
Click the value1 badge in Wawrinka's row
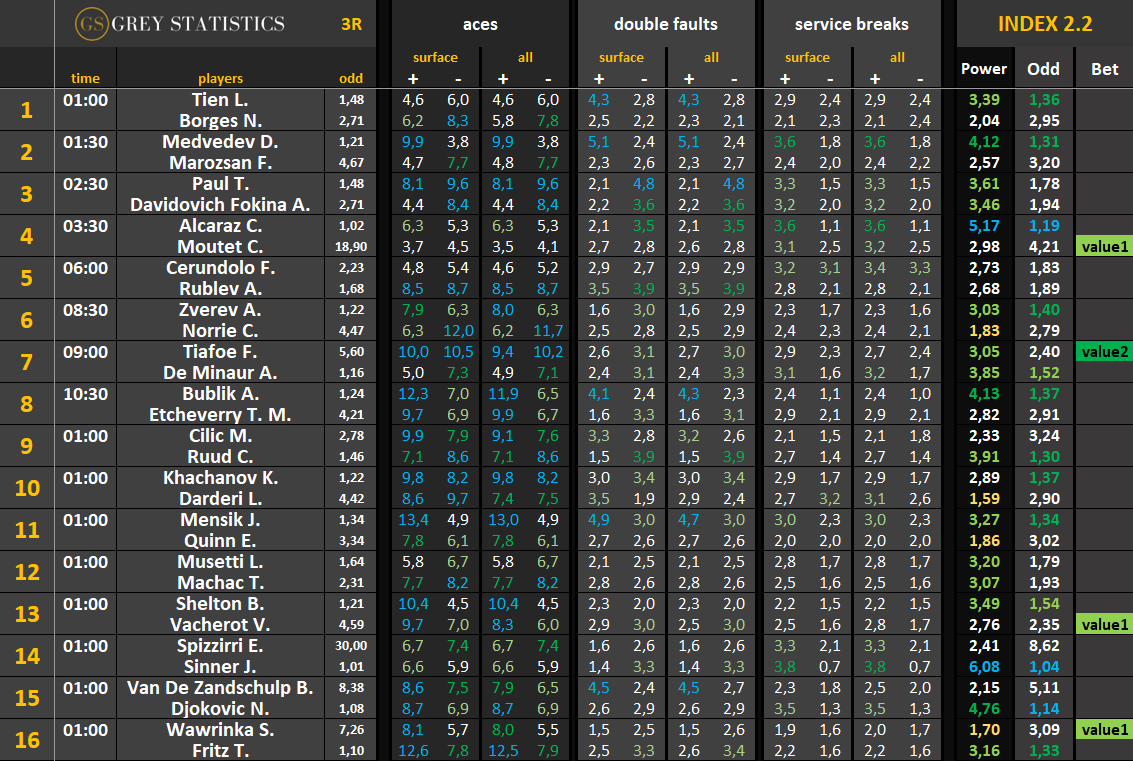click(x=1104, y=729)
